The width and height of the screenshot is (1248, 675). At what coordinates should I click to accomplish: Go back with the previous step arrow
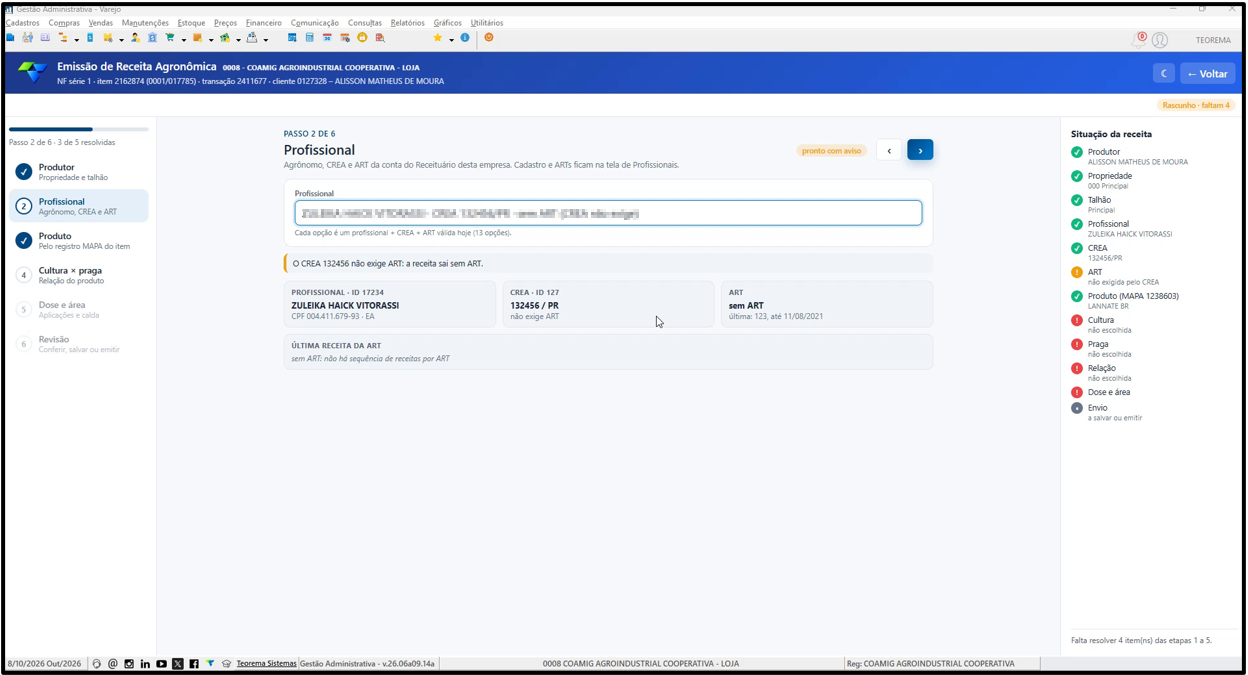(889, 150)
